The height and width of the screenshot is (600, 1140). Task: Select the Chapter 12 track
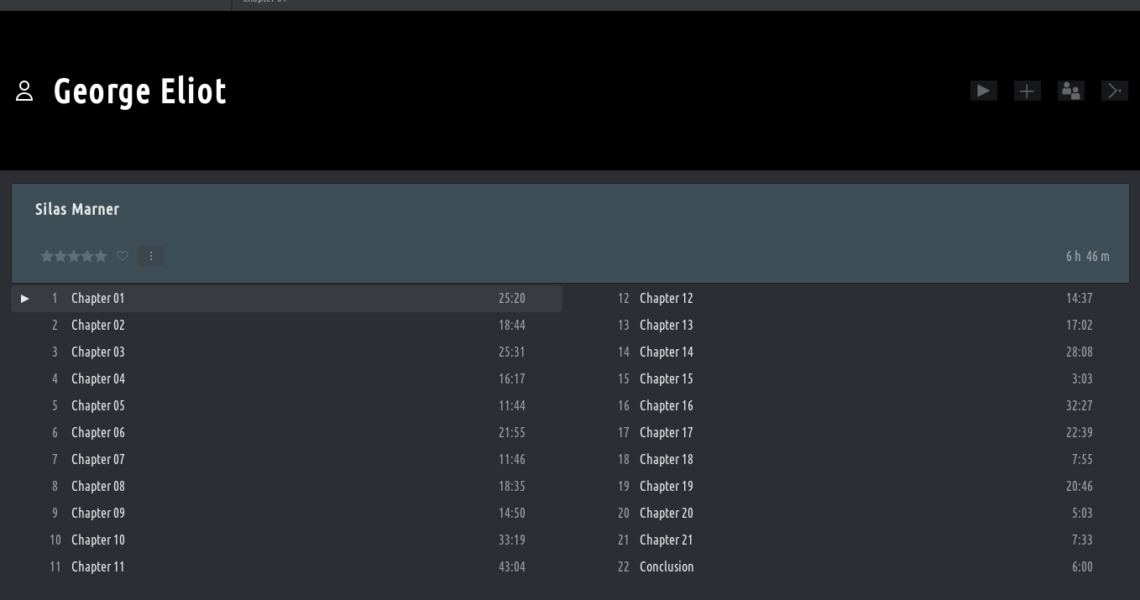[666, 298]
